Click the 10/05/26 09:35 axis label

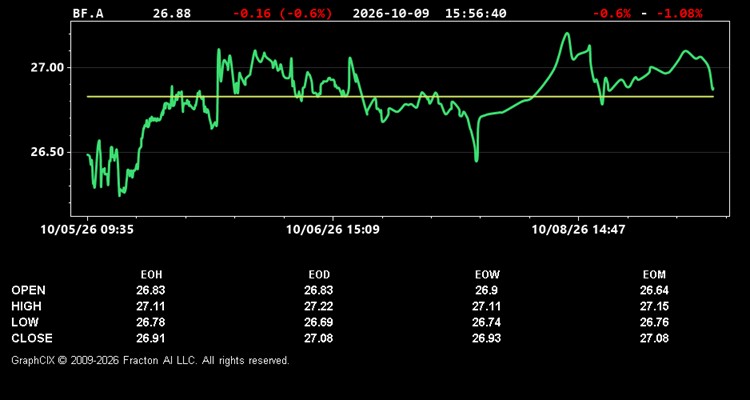pyautogui.click(x=87, y=229)
